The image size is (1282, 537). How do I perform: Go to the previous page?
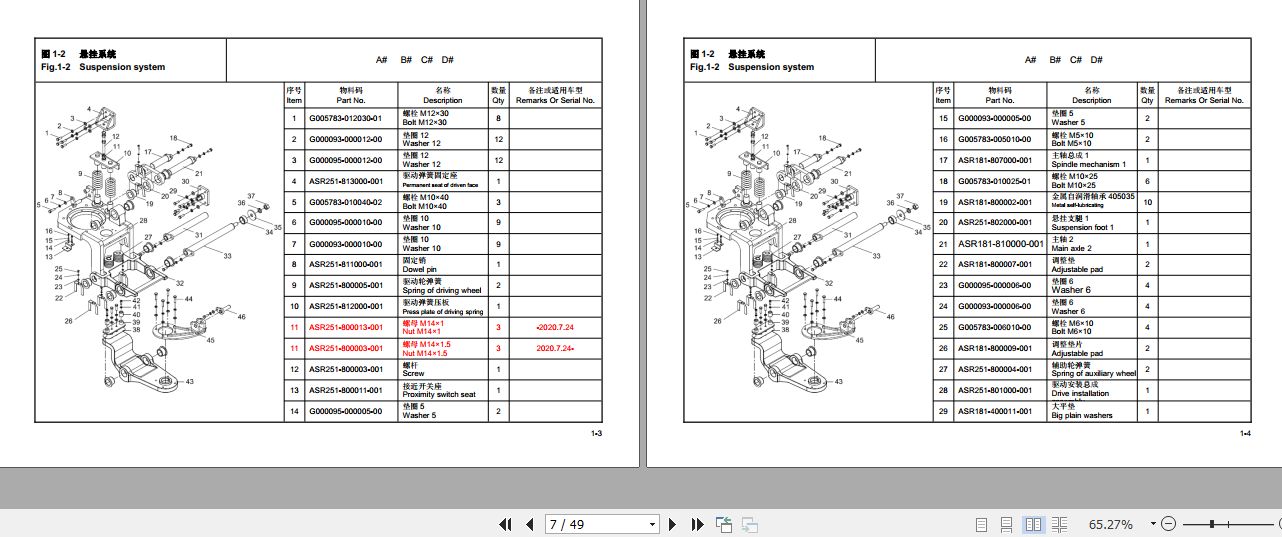(530, 524)
